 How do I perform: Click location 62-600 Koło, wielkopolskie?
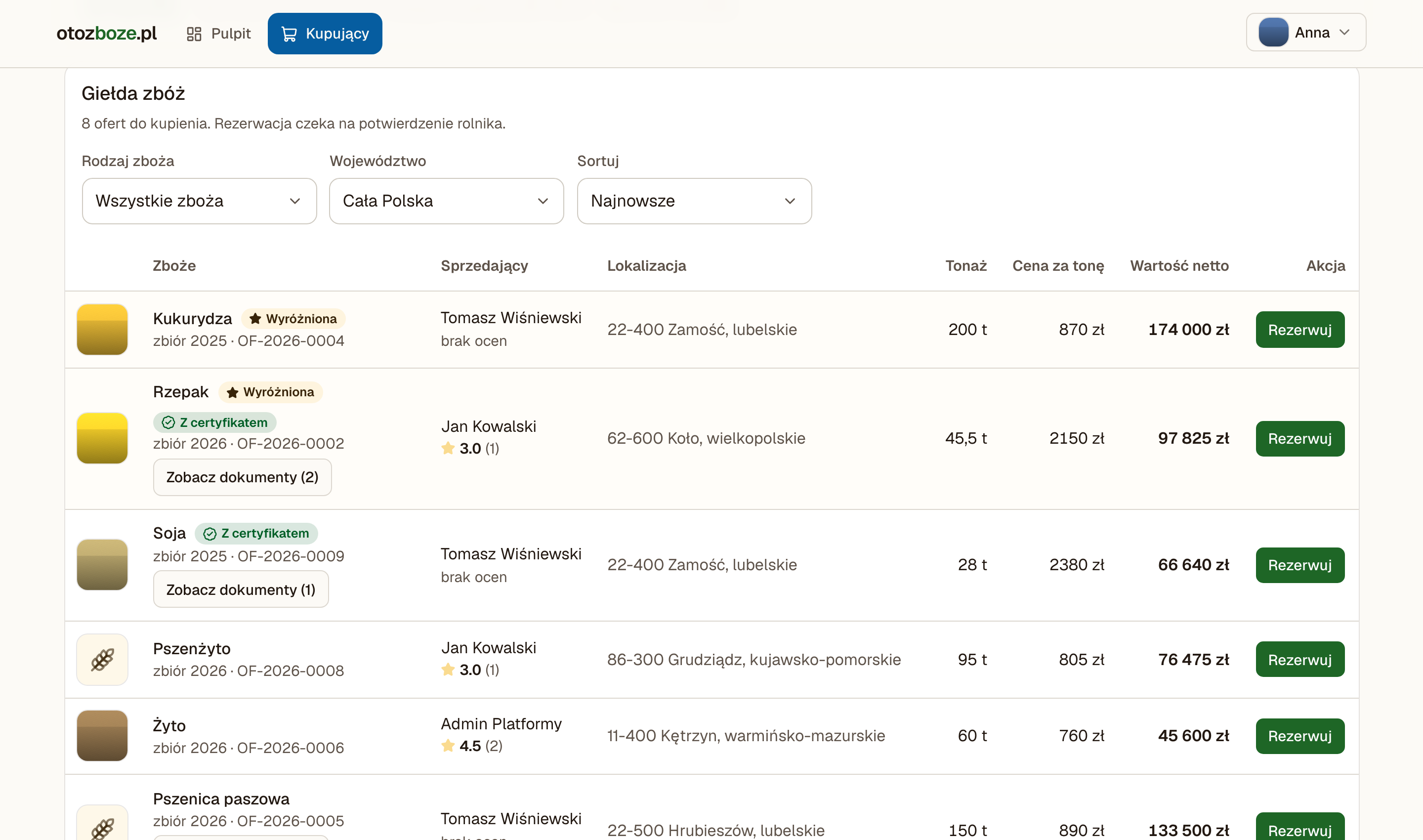tap(707, 439)
